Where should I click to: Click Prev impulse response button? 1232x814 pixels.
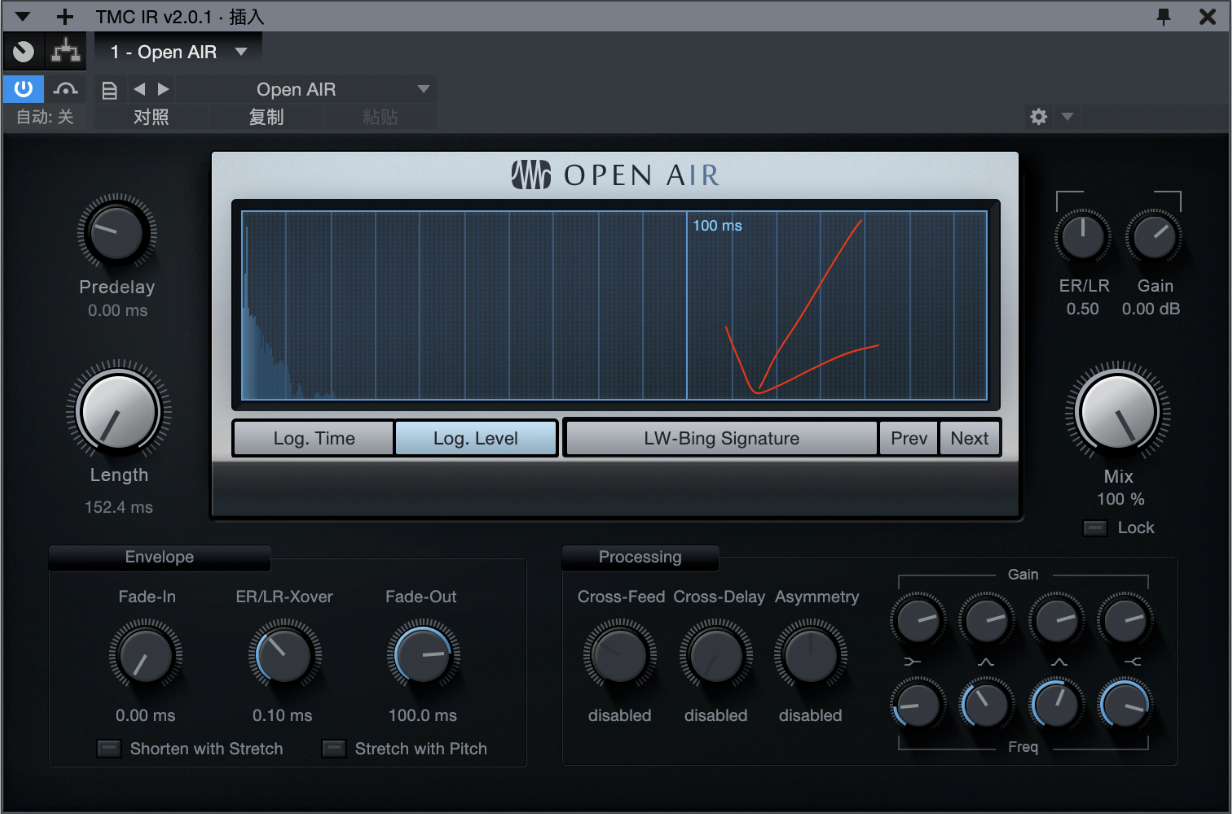tap(909, 438)
